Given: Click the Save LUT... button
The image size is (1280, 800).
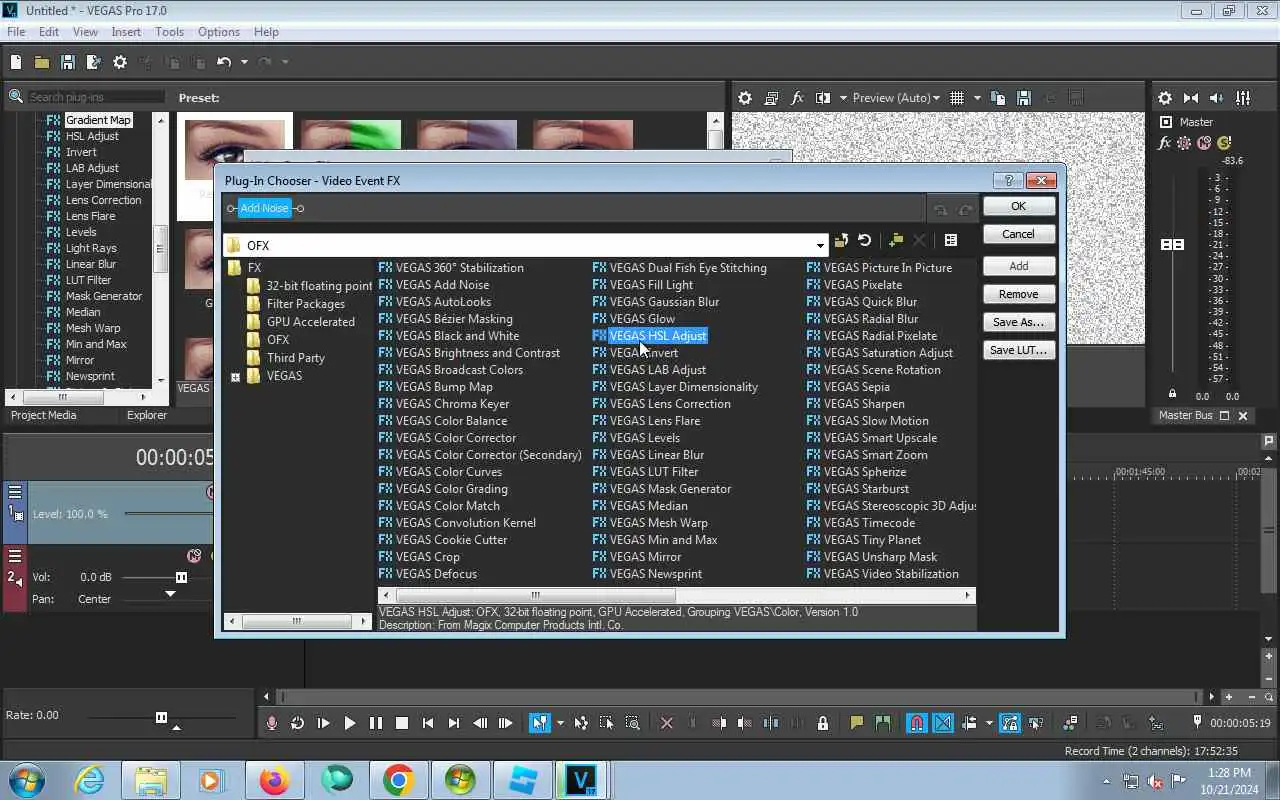Looking at the screenshot, I should pos(1018,350).
